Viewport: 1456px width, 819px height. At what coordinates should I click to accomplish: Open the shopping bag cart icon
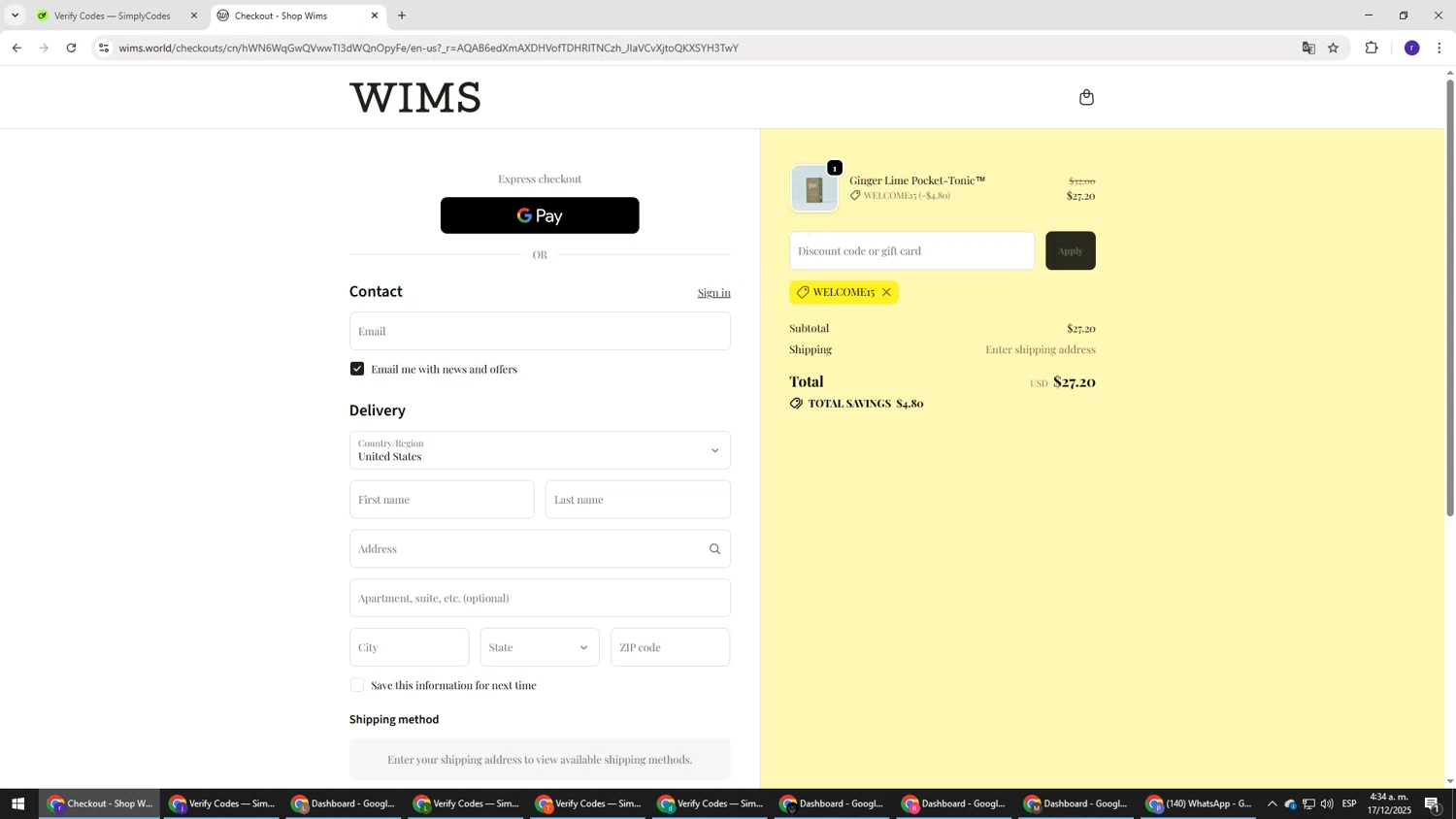click(x=1086, y=97)
